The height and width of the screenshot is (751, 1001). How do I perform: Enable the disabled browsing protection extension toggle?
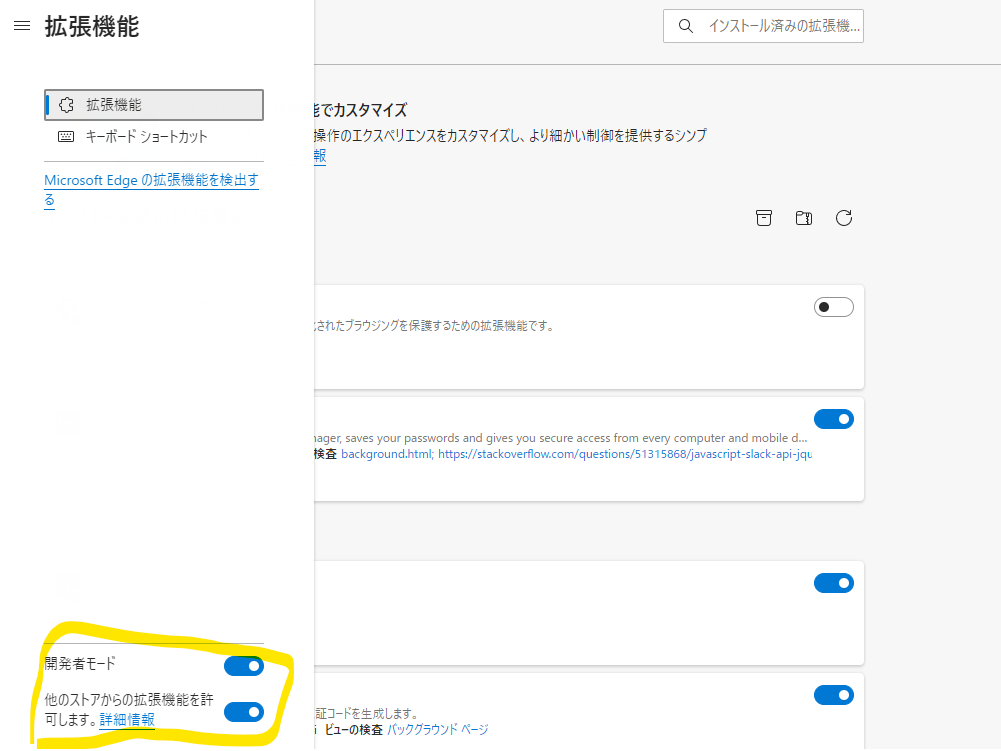click(x=834, y=307)
